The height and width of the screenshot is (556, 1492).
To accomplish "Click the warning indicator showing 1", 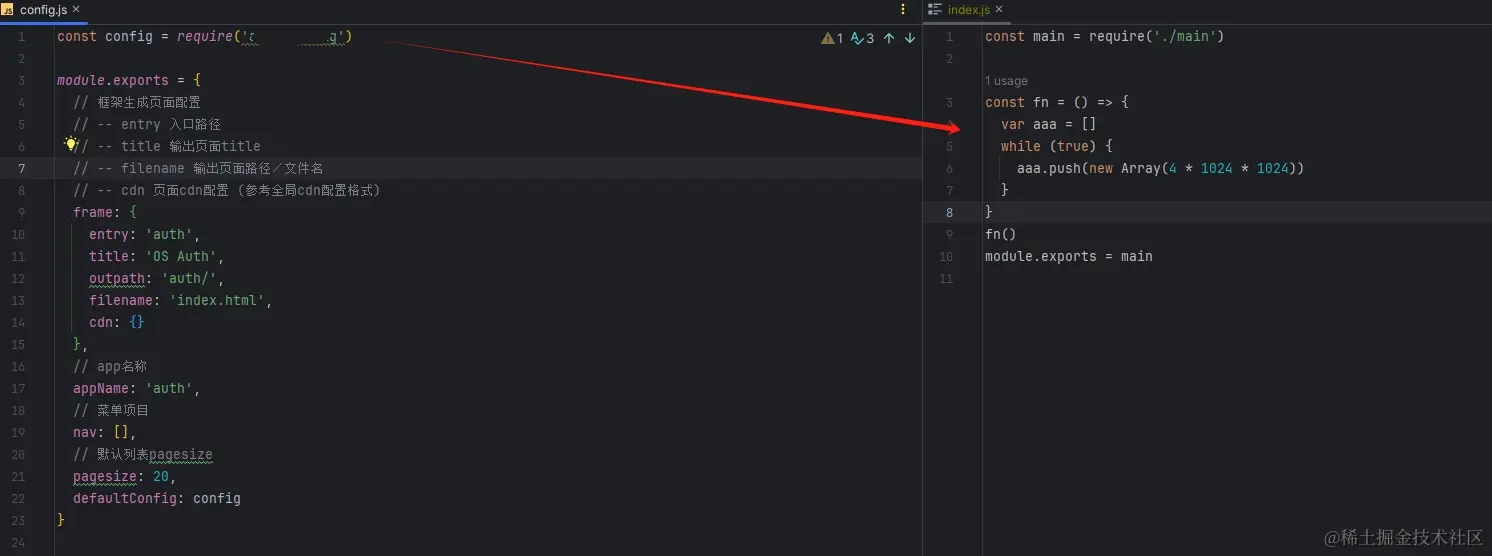I will [832, 38].
